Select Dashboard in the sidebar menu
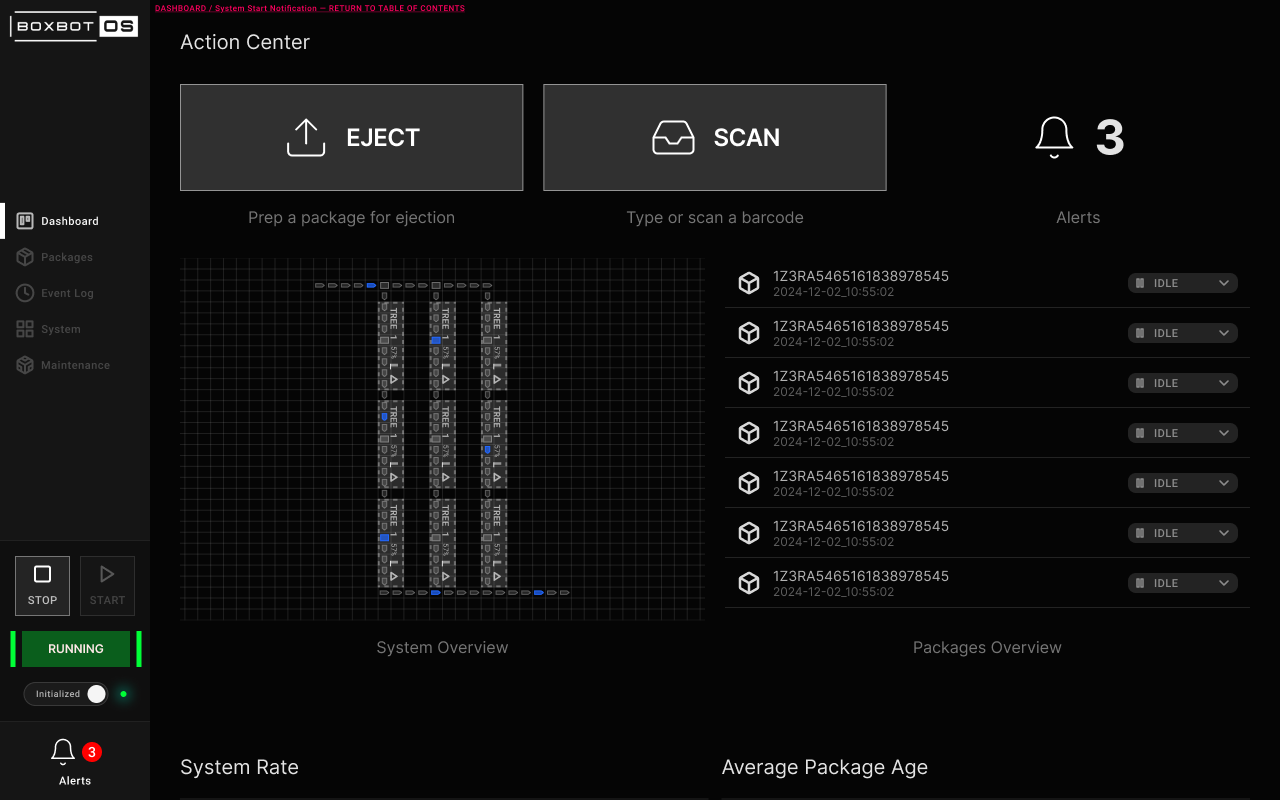1280x800 pixels. point(69,221)
